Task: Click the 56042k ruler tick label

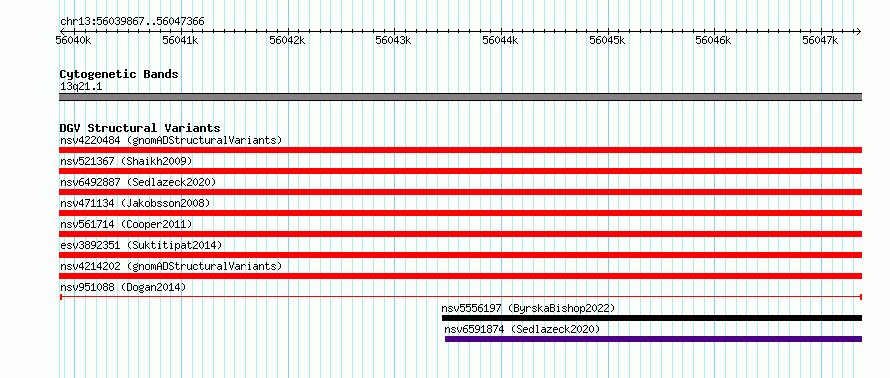Action: pyautogui.click(x=287, y=40)
